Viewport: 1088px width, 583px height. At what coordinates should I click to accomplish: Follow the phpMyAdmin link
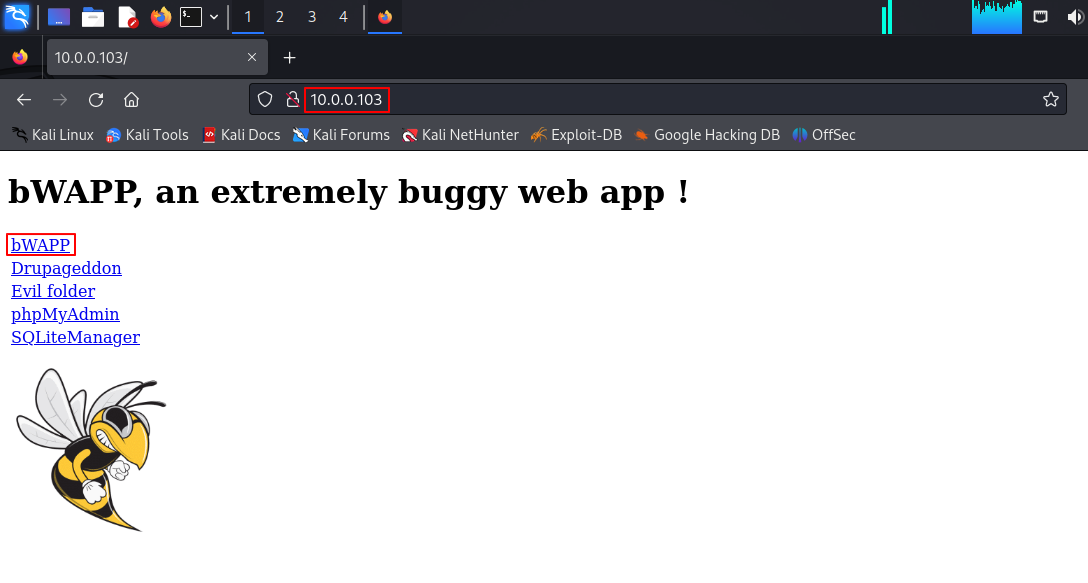tap(65, 314)
